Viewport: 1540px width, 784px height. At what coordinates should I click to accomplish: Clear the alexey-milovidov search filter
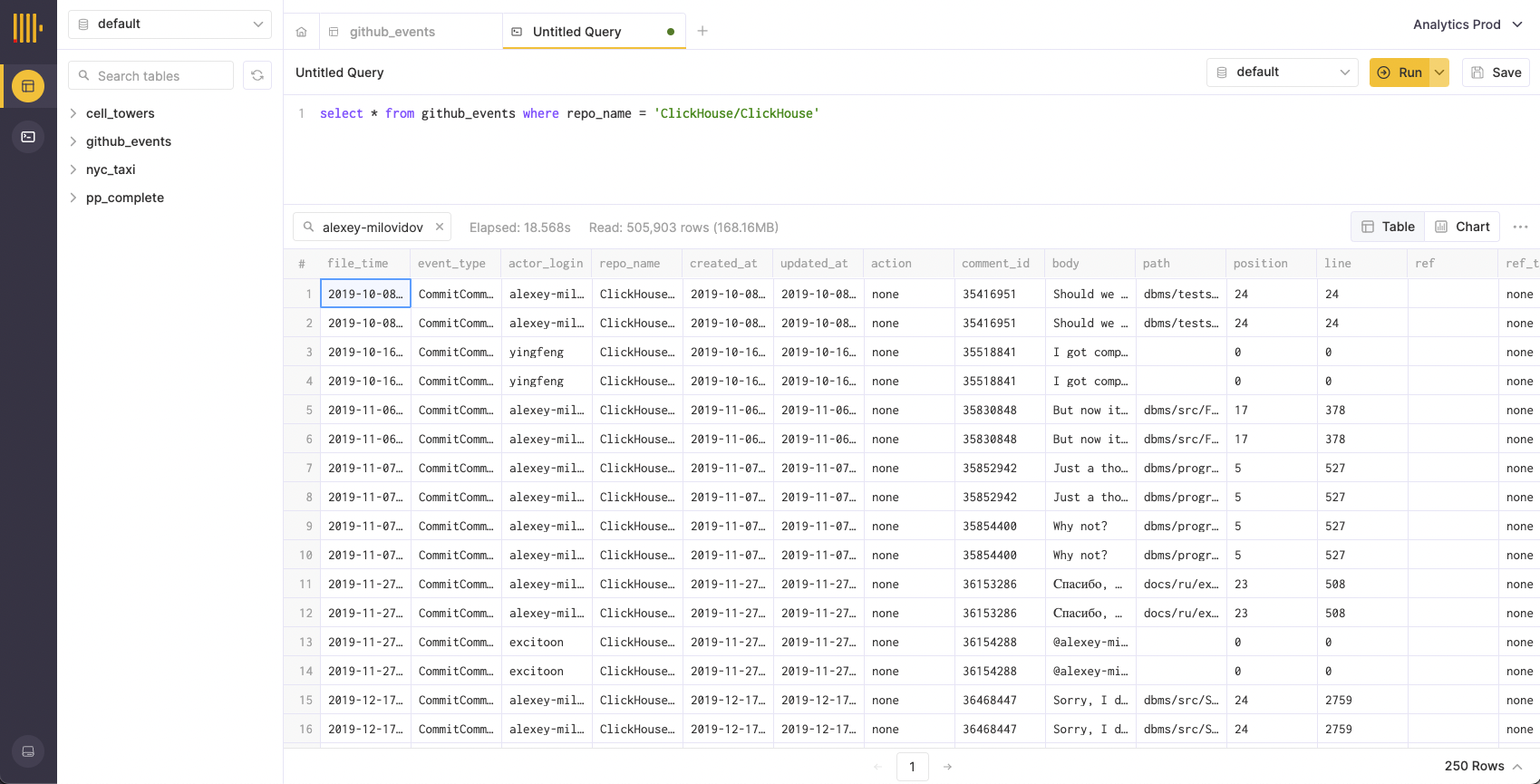[x=440, y=227]
